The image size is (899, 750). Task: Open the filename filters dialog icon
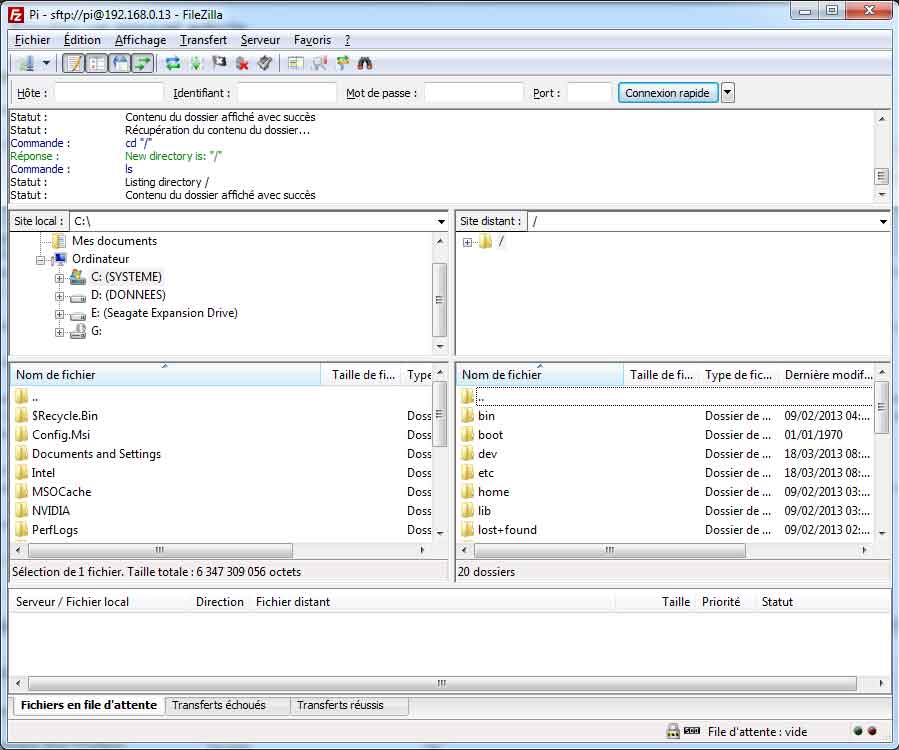tap(296, 64)
